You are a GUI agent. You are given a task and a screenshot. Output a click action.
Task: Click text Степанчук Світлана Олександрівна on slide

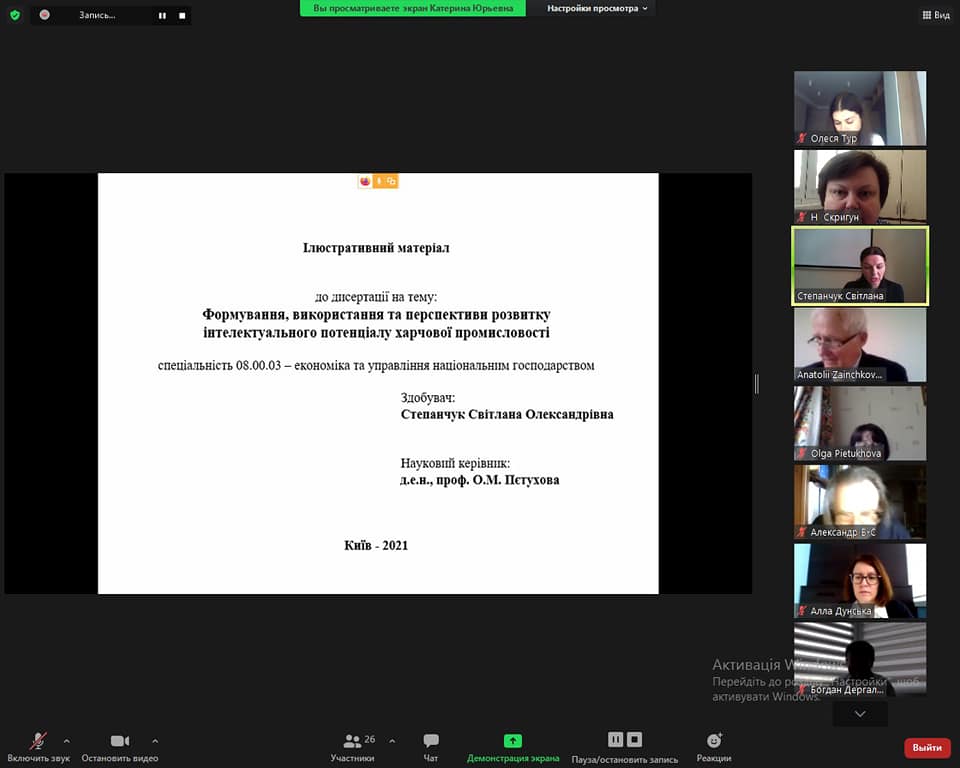[507, 415]
